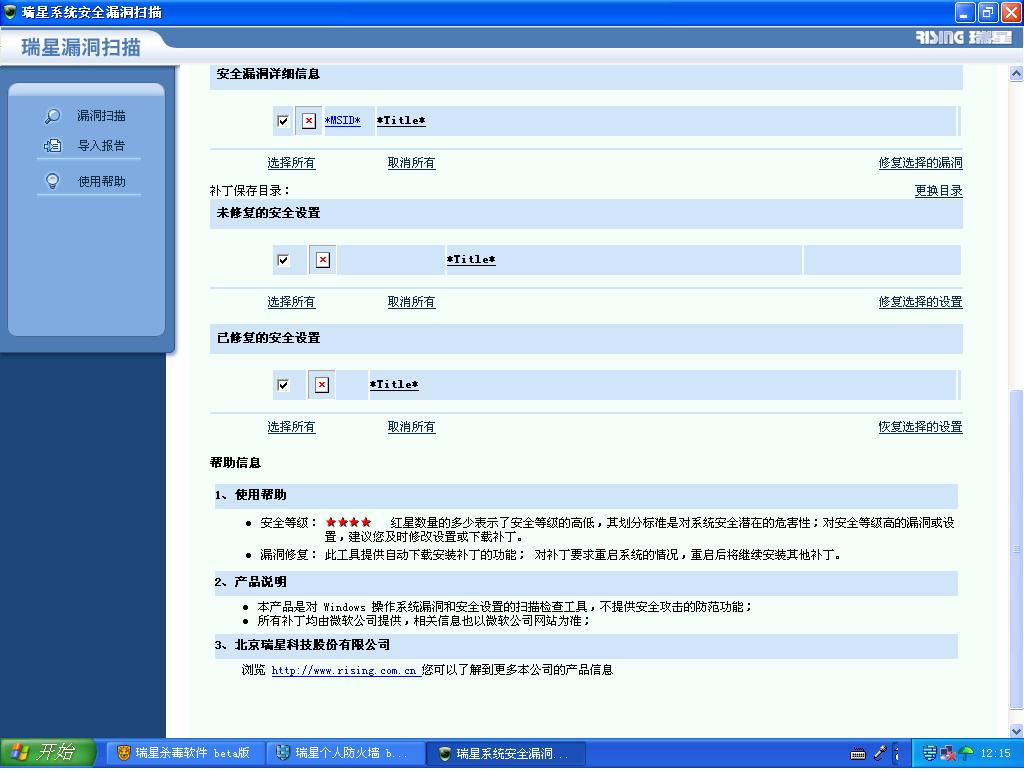Screen dimensions: 1024x772
Task: Open the 开始 Start button
Action: pos(48,753)
